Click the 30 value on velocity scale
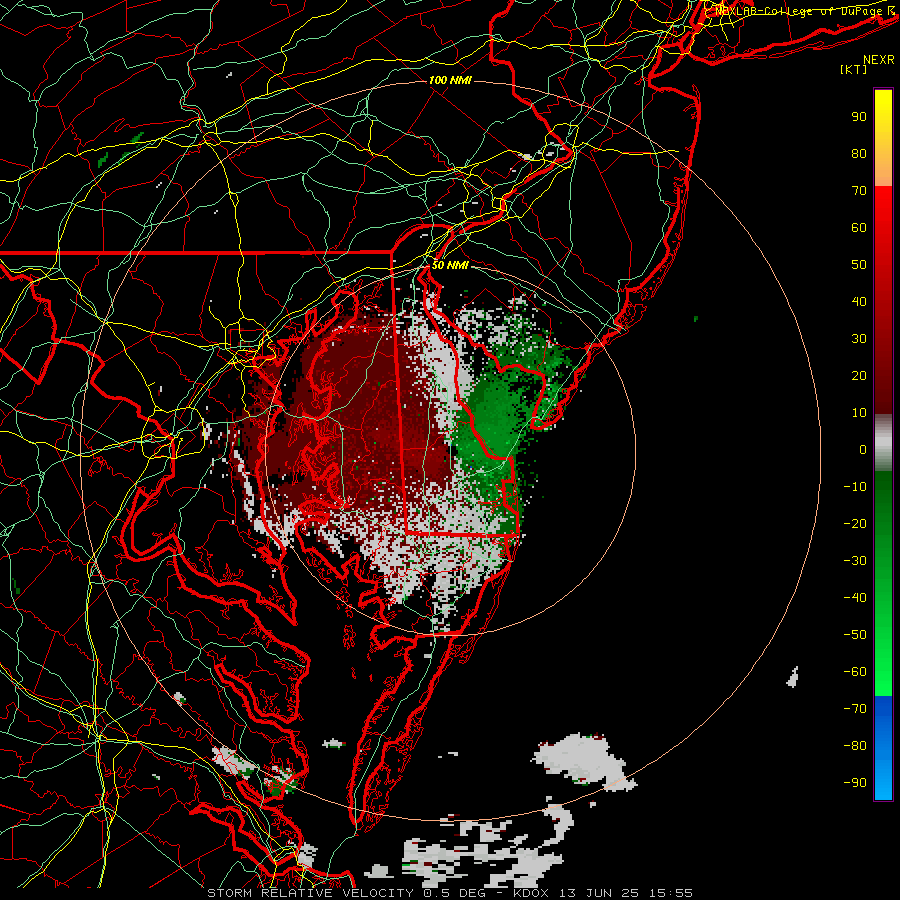 click(859, 339)
